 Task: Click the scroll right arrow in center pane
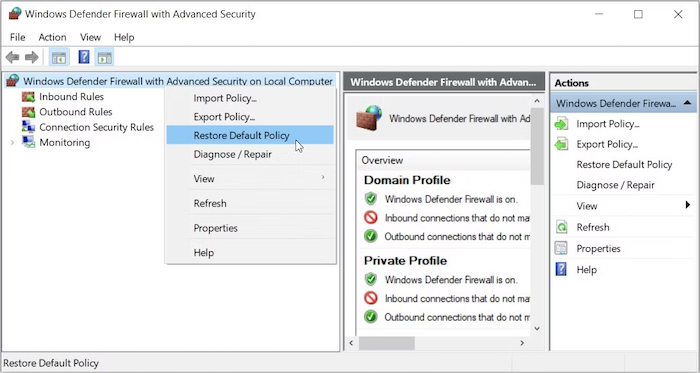(x=522, y=343)
